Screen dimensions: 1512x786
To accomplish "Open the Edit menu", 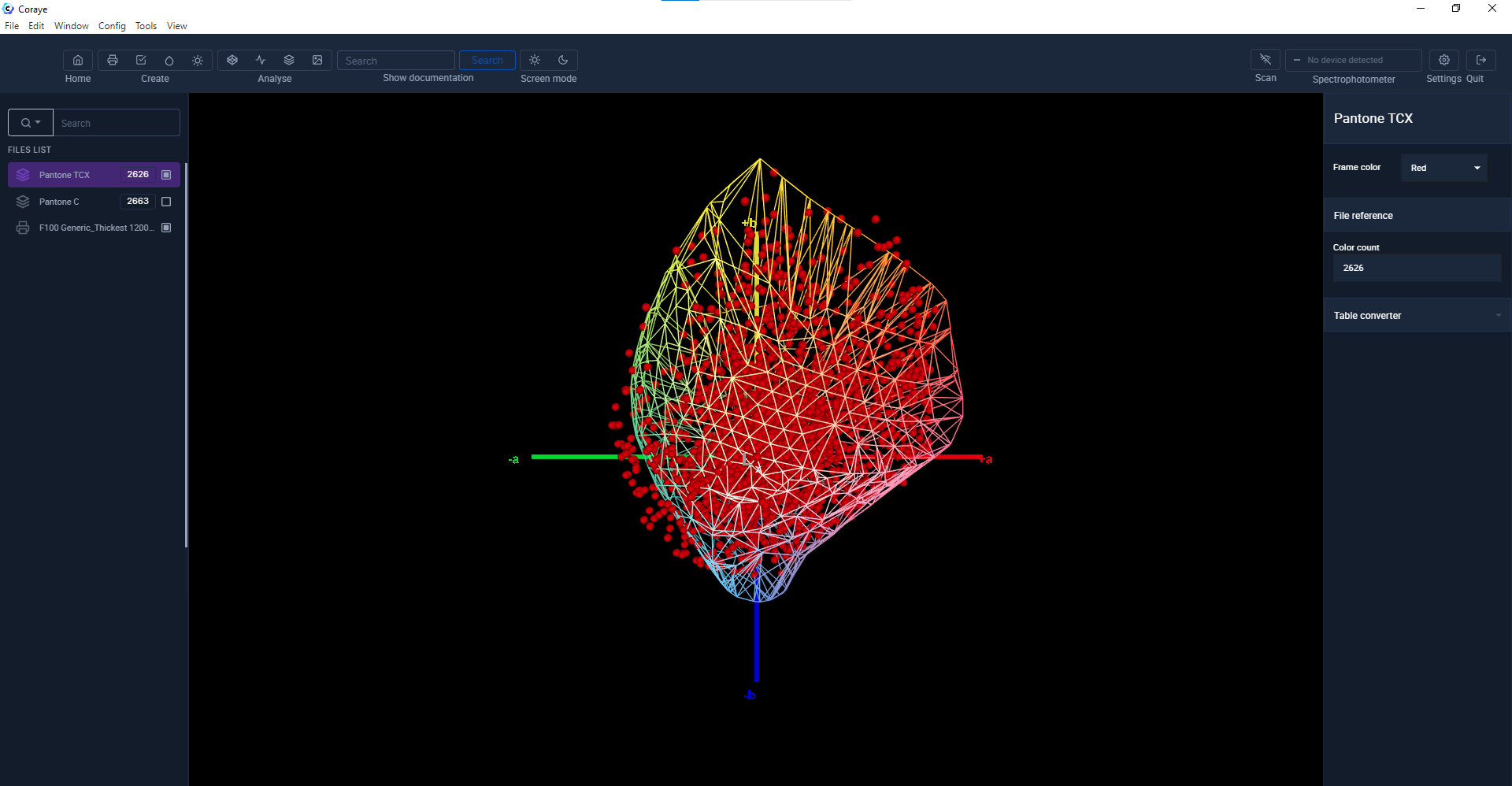I will click(36, 26).
